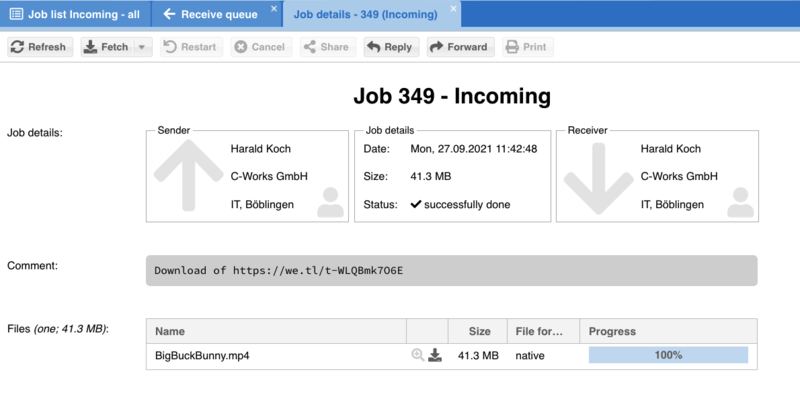Viewport: 800px width, 413px height.
Task: Click the Forward button
Action: [459, 47]
